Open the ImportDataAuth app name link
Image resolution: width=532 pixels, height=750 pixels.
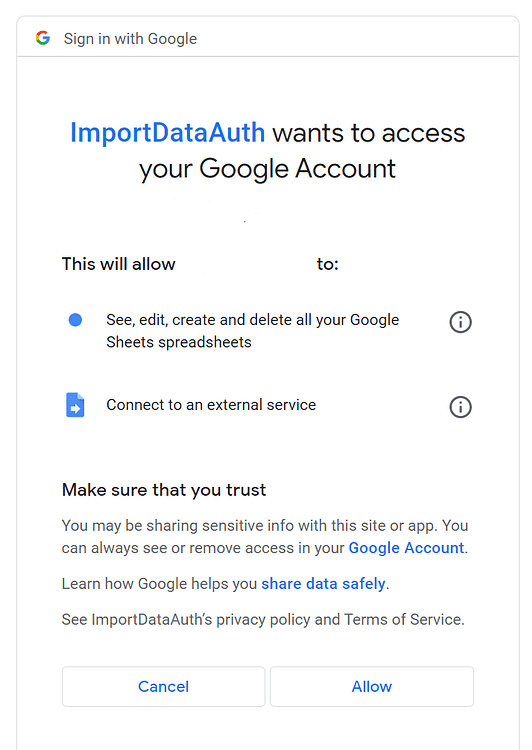coord(167,132)
